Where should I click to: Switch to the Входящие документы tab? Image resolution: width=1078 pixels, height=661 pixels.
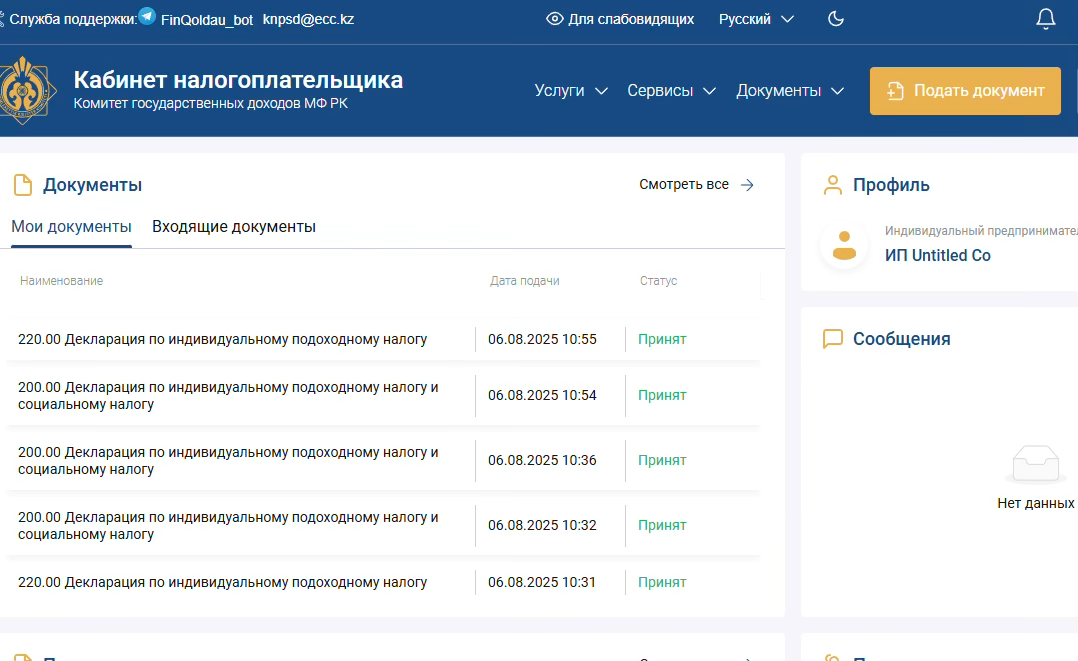233,227
